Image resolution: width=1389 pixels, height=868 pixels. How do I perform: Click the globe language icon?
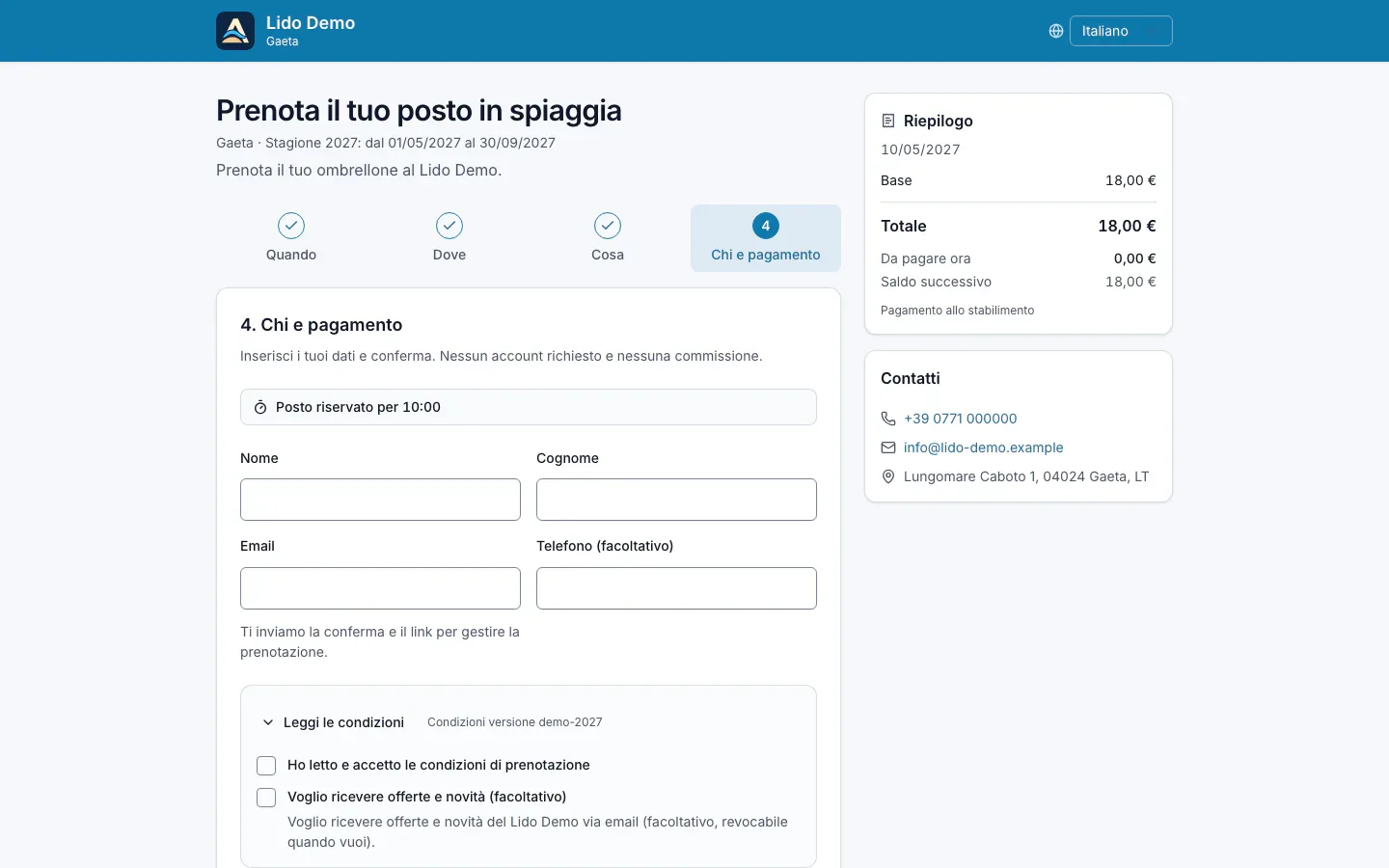click(x=1056, y=31)
